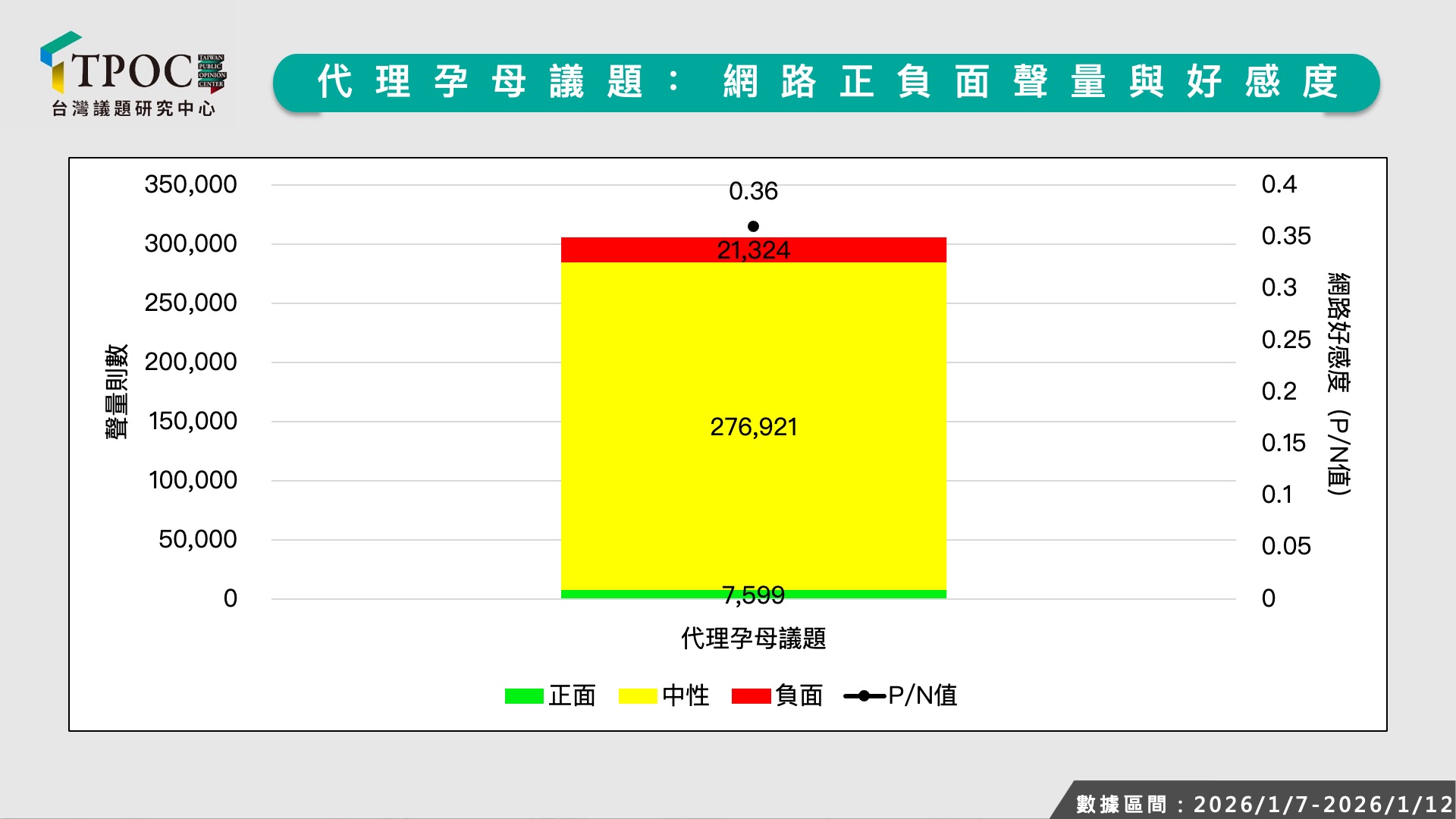
Task: Click the green 正面 legend swatch
Action: 524,696
